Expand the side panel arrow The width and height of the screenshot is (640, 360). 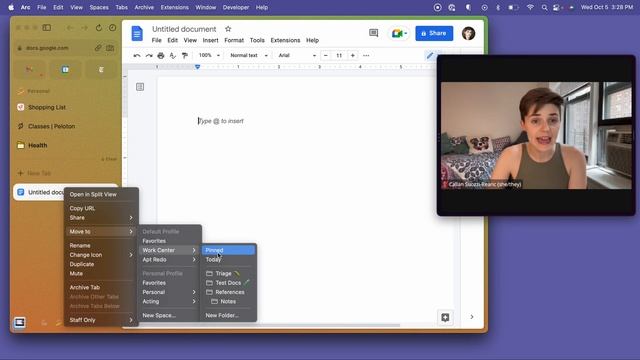pos(472,317)
